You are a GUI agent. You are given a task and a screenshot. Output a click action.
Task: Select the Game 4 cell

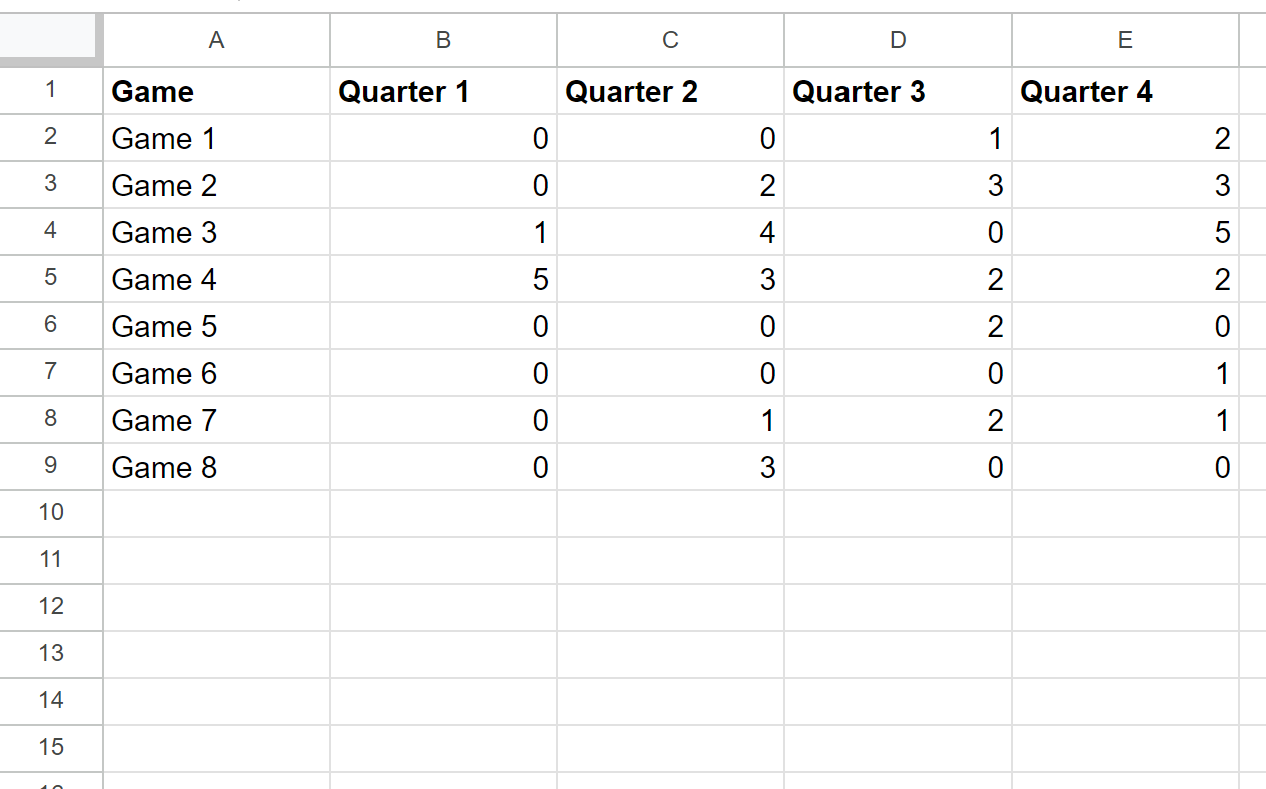(x=216, y=279)
